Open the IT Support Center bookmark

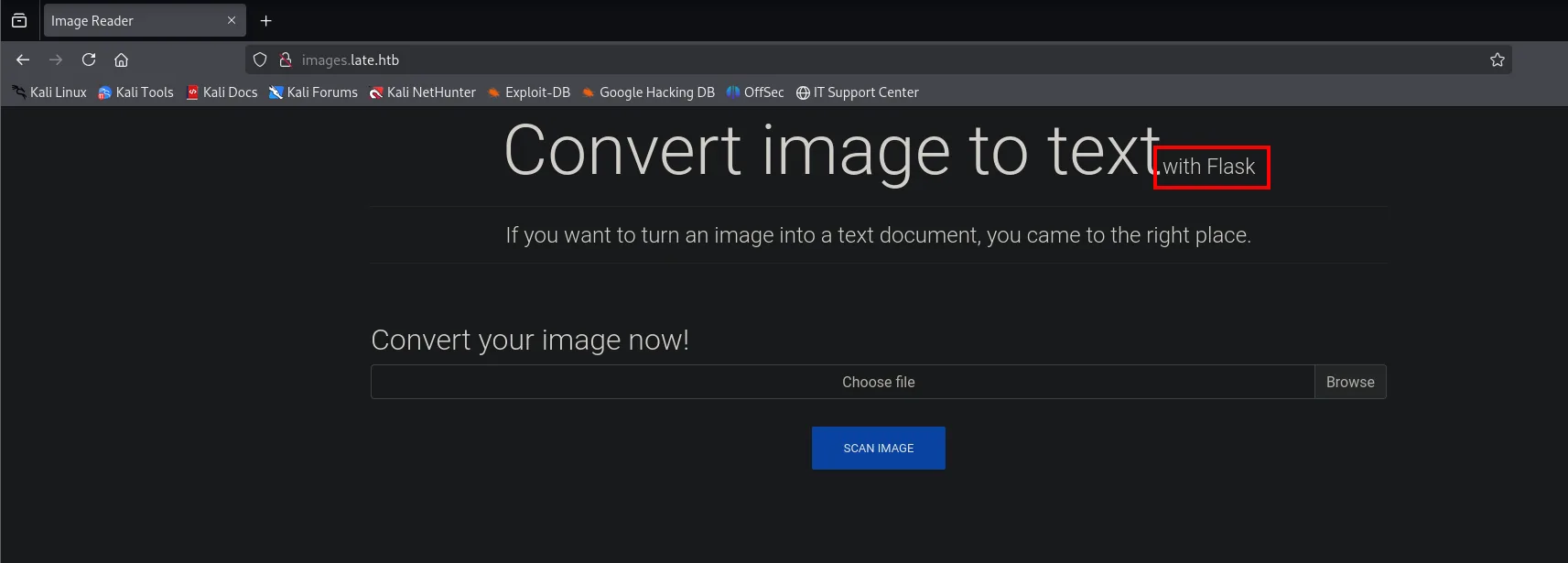click(x=857, y=92)
